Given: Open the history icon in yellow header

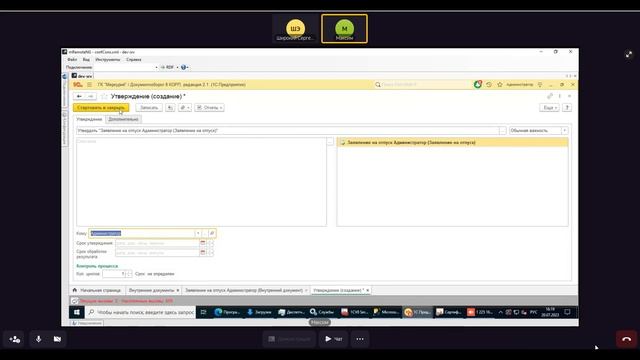Looking at the screenshot, I should click(x=489, y=84).
